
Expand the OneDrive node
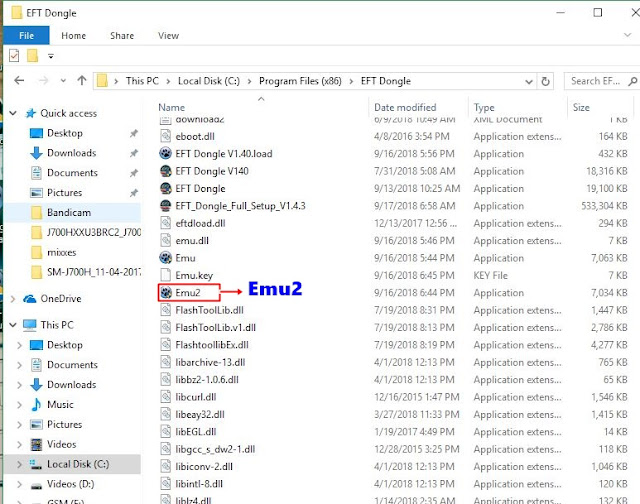point(13,299)
